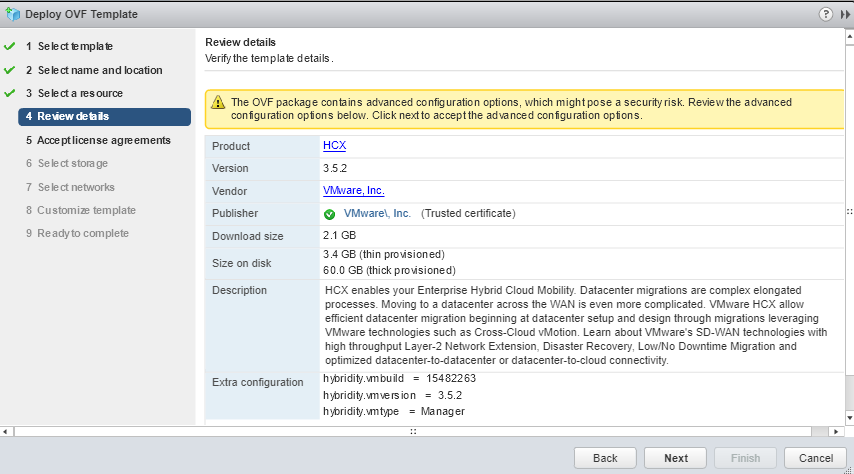
Task: Click the horizontal scrollbar right arrow
Action: [x=836, y=432]
